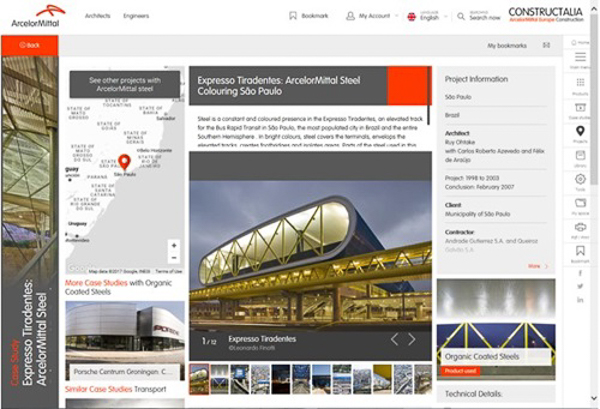This screenshot has height=409, width=600.
Task: Click the orange Back button
Action: [x=29, y=45]
